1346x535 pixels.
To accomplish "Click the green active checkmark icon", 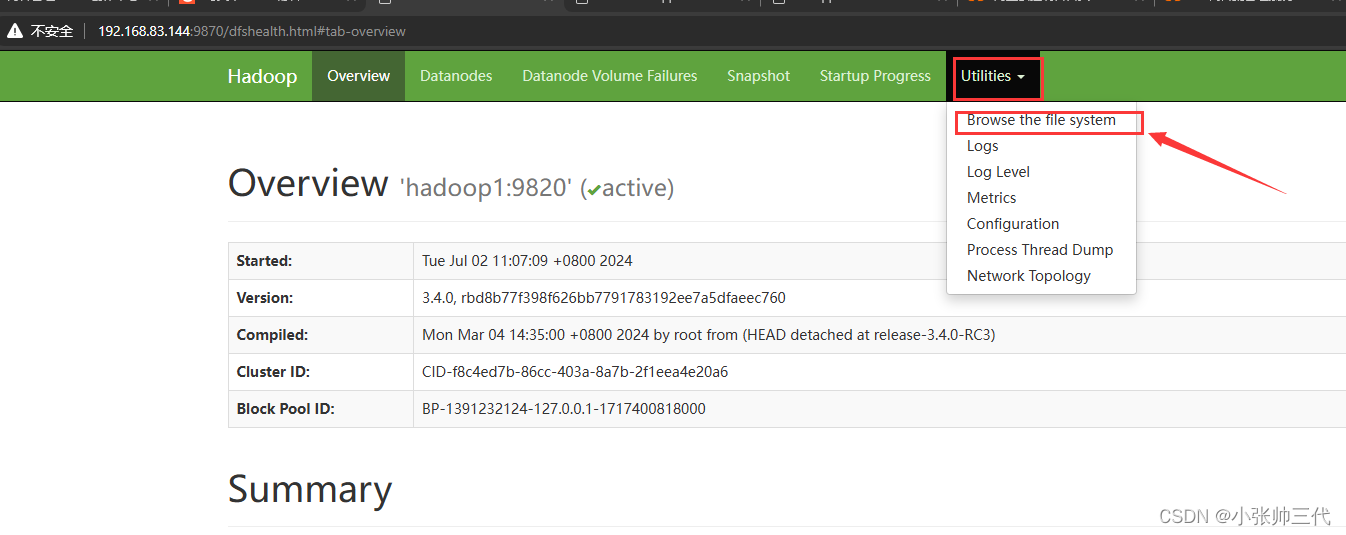I will click(594, 189).
